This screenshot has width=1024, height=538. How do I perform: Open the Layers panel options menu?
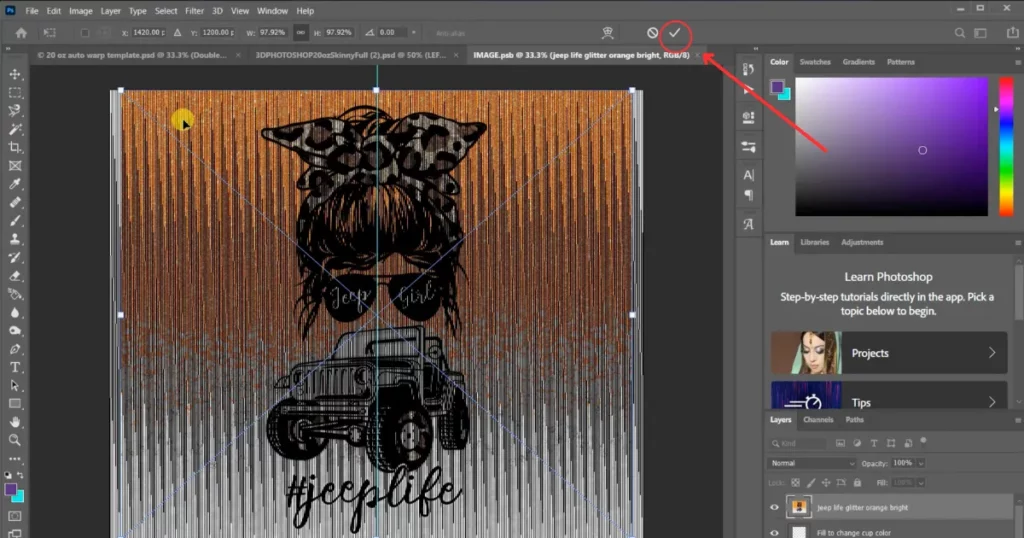1017,420
